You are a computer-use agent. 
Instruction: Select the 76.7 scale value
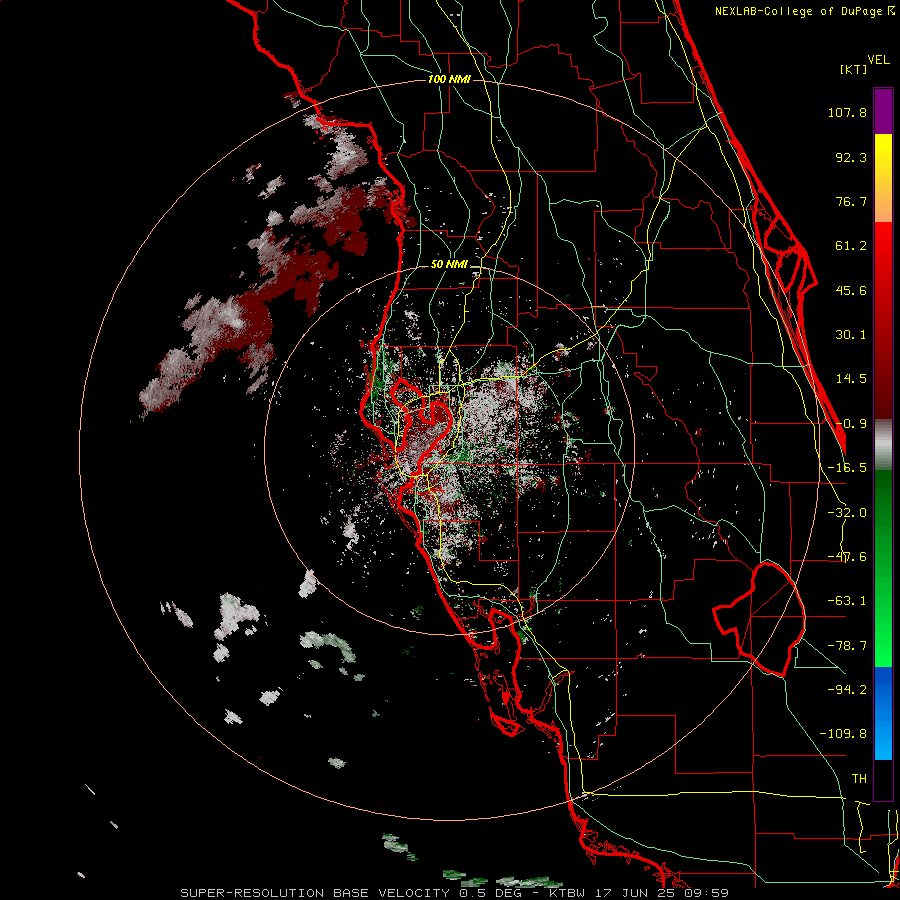(x=851, y=201)
